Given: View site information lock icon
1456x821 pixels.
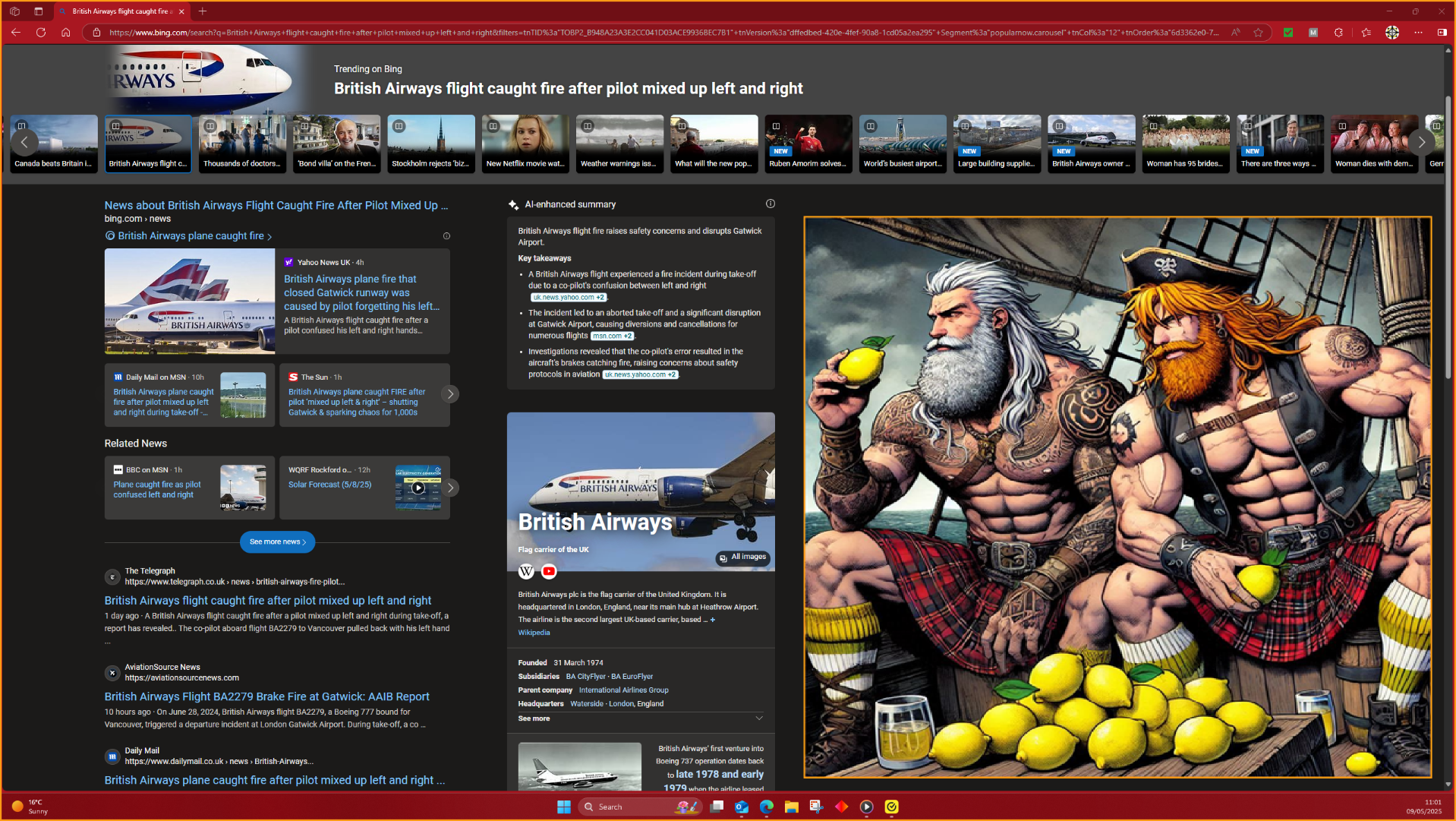Looking at the screenshot, I should (96, 32).
